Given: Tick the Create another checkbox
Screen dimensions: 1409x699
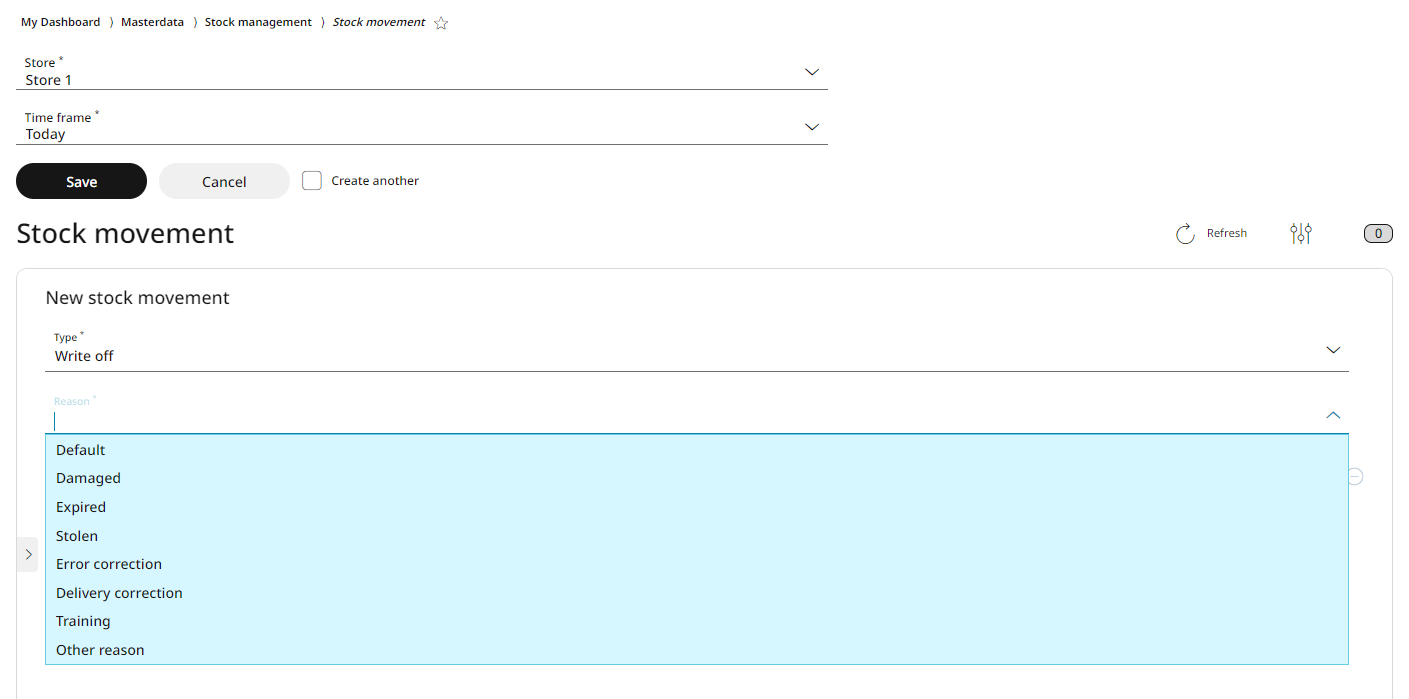Looking at the screenshot, I should click(312, 181).
